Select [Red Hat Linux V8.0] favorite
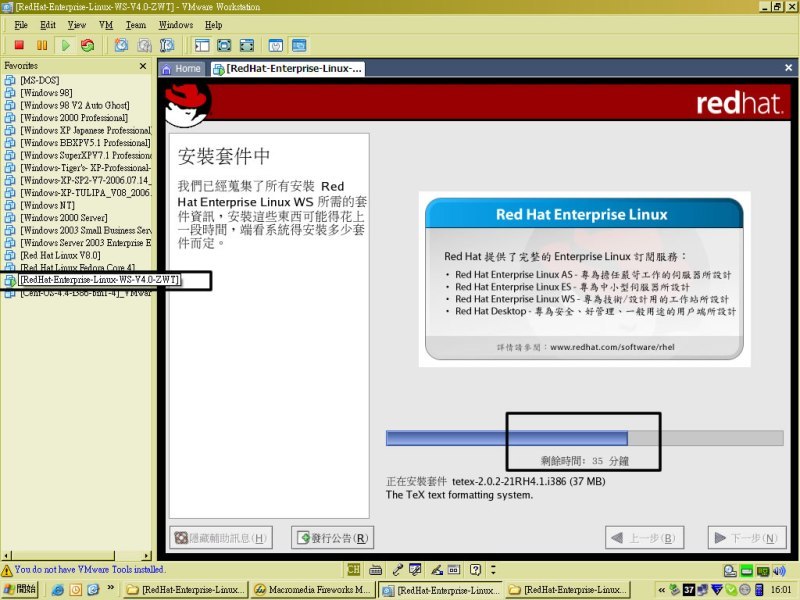This screenshot has width=800, height=600. tap(60, 255)
